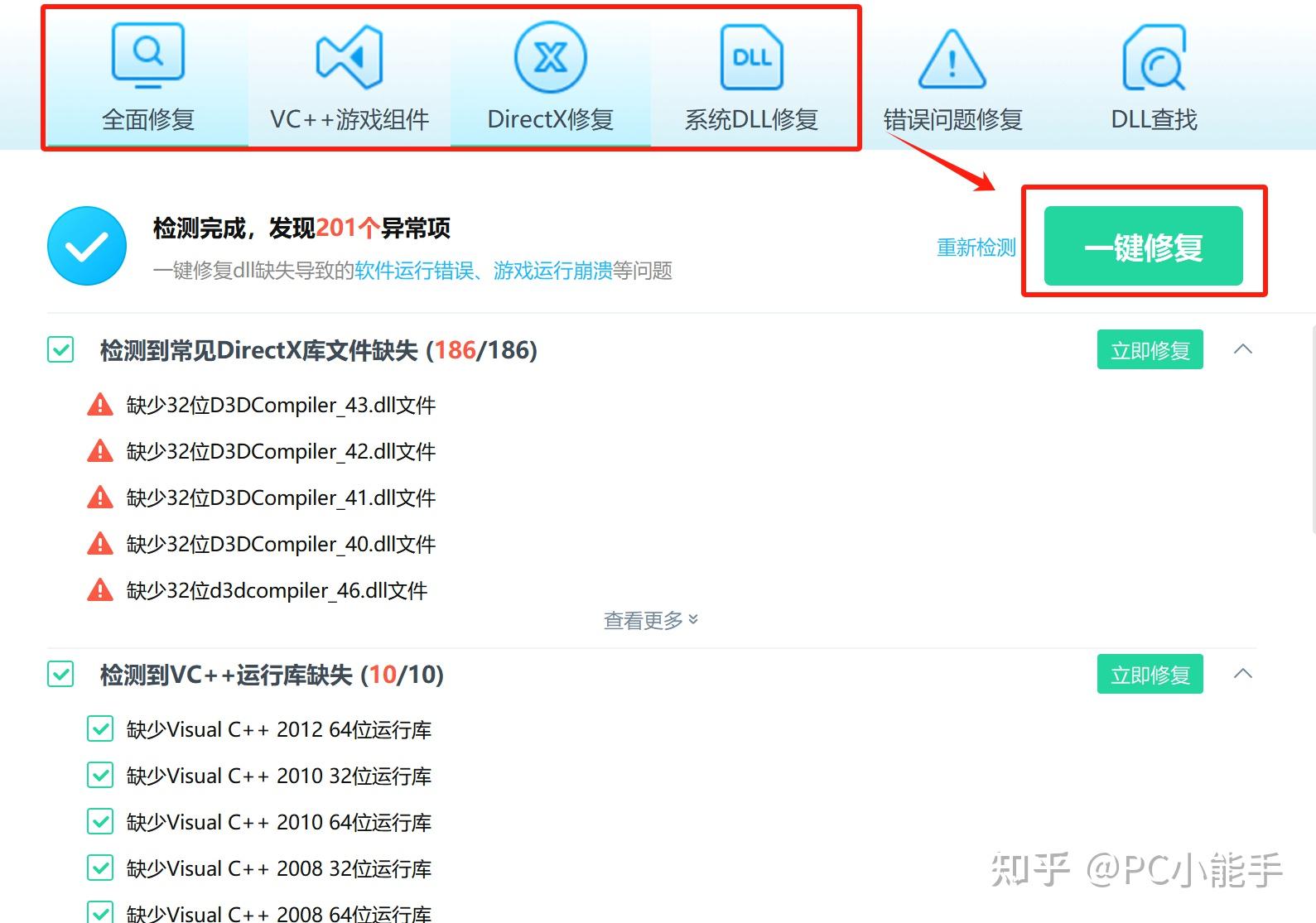Viewport: 1316px width, 923px height.
Task: Open the 全面修复 full repair icon
Action: [147, 55]
